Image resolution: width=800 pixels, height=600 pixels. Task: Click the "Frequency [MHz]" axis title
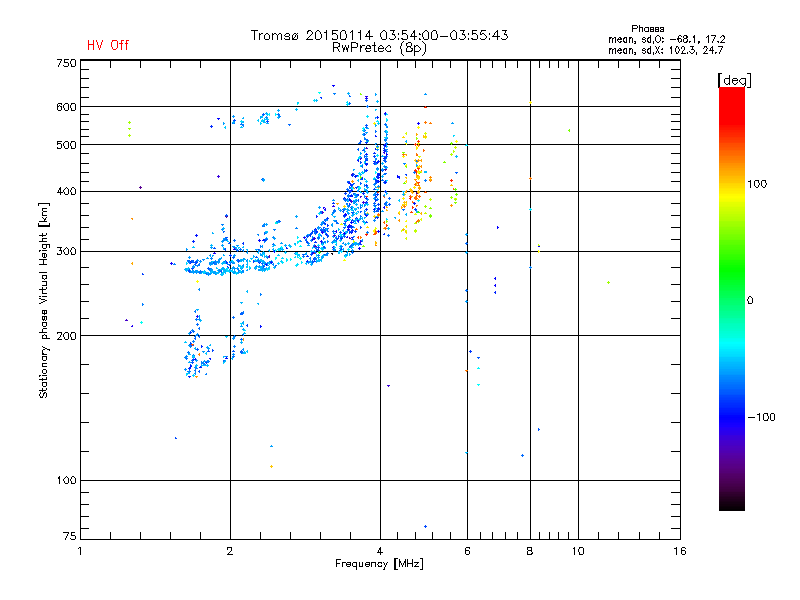click(379, 564)
